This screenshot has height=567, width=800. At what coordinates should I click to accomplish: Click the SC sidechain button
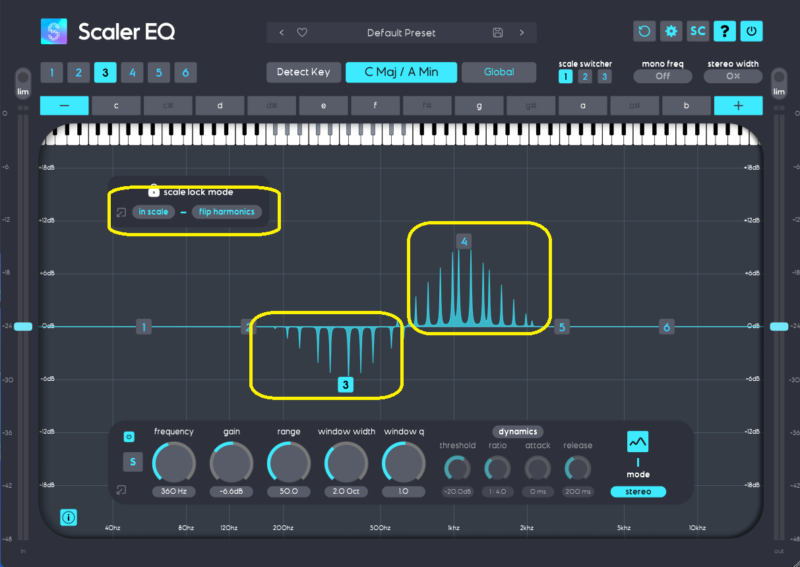pos(698,32)
